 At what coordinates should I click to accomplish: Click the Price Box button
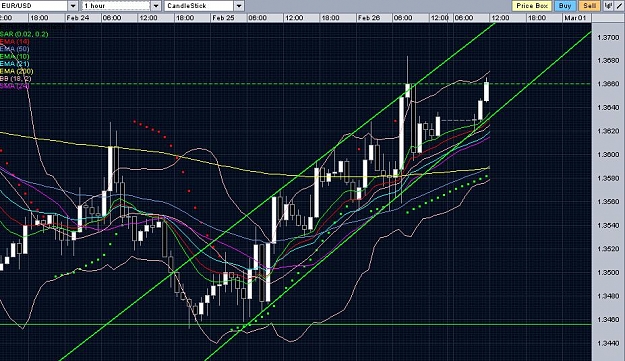point(532,6)
